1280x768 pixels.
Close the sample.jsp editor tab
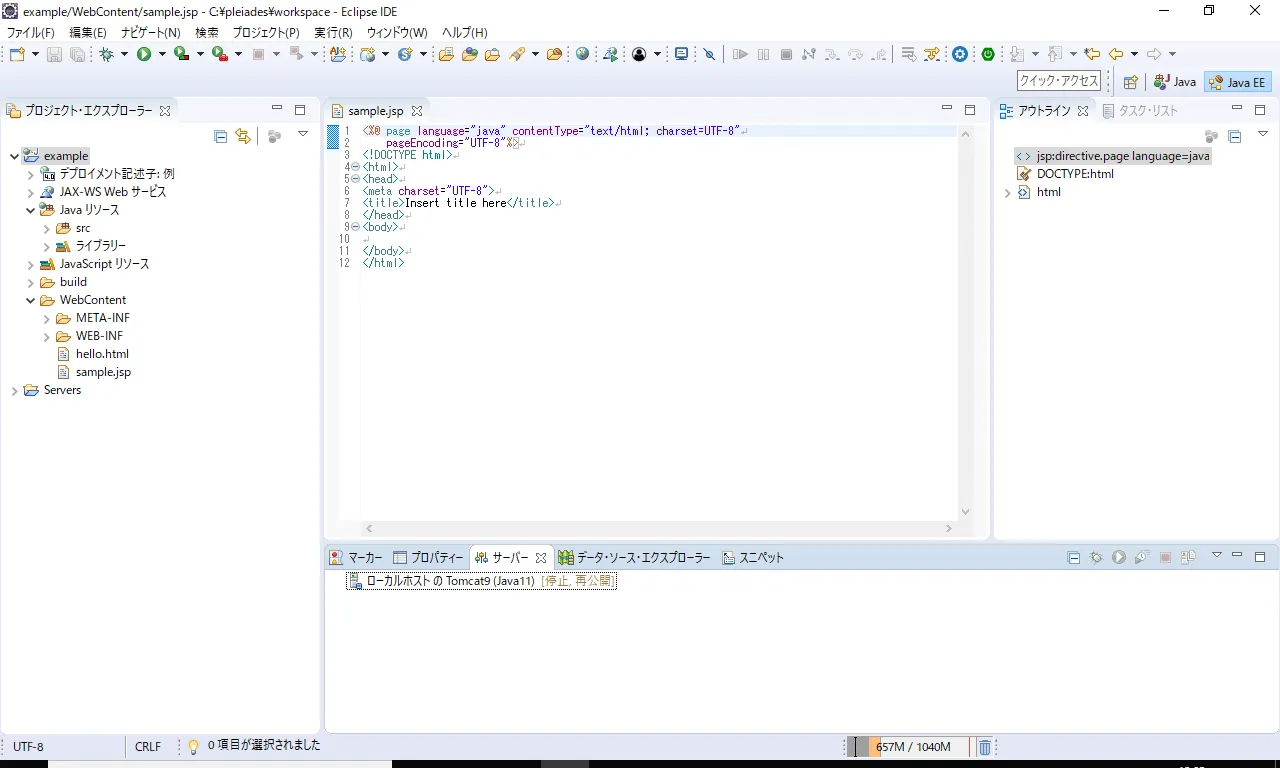point(417,111)
